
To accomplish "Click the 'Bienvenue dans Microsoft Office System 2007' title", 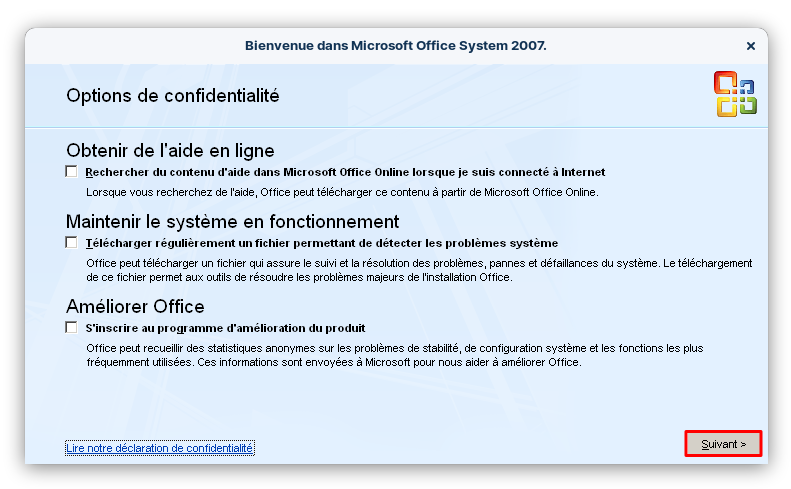I will coord(396,46).
